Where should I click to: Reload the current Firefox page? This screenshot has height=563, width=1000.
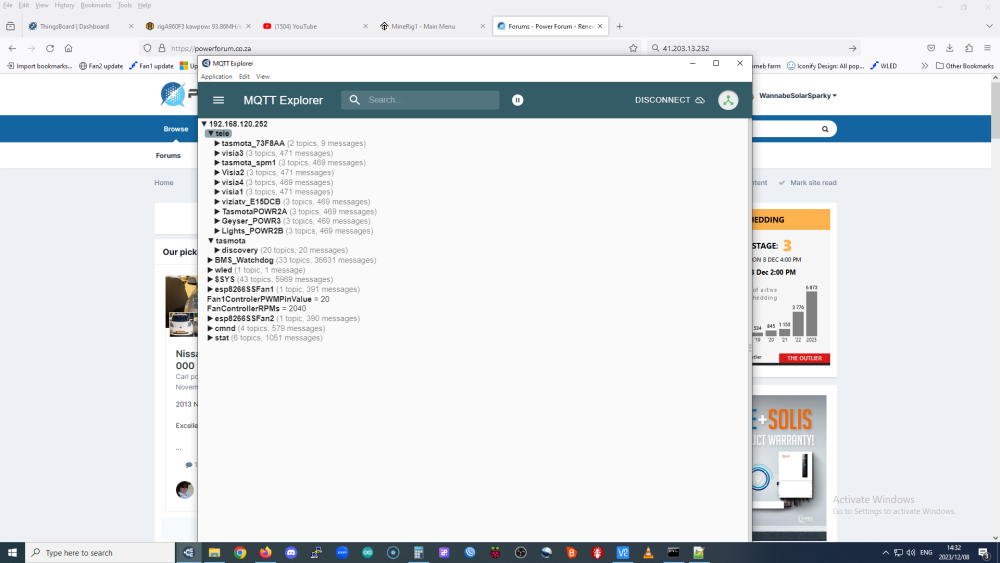click(50, 48)
